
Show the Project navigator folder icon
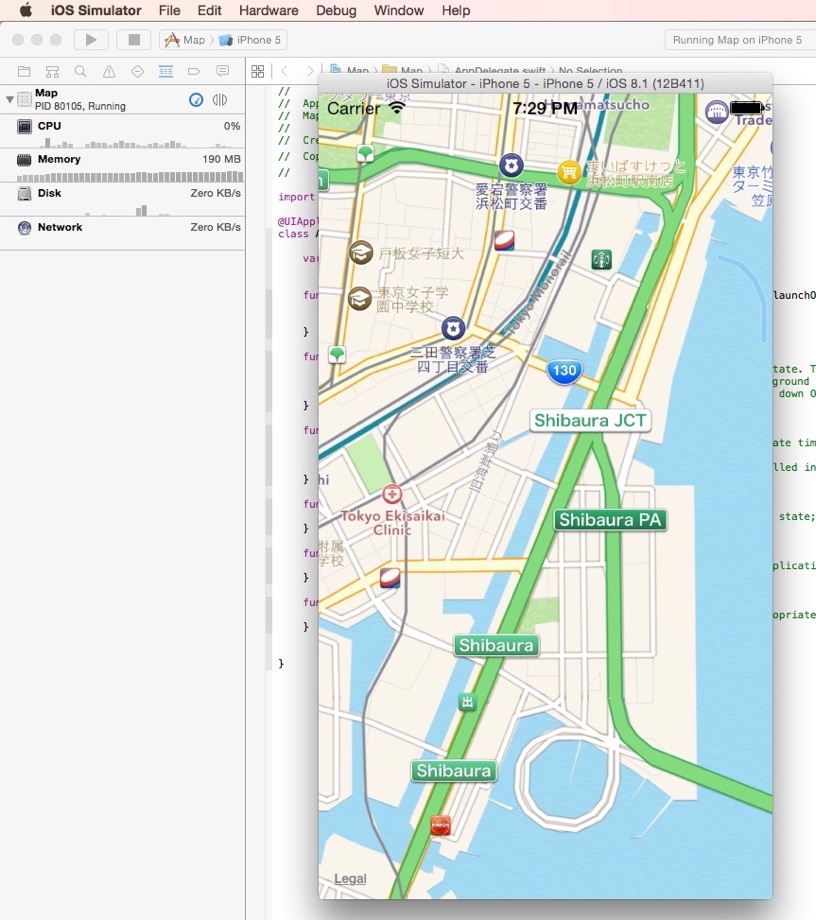pos(24,72)
